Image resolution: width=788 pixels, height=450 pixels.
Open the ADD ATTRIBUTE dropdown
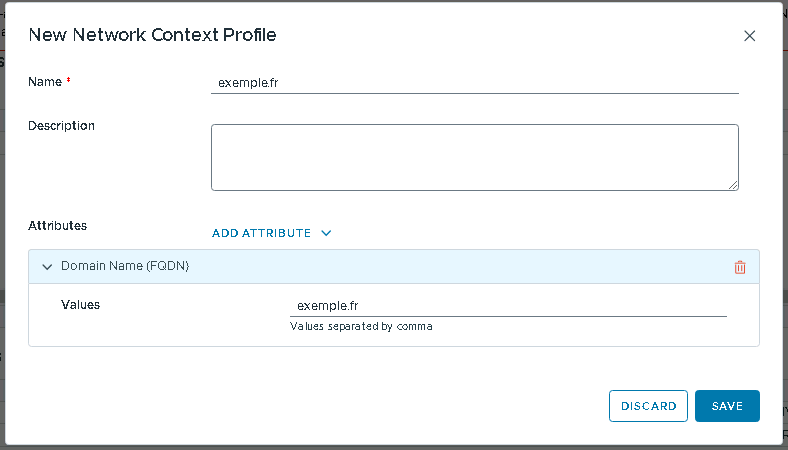click(x=262, y=233)
